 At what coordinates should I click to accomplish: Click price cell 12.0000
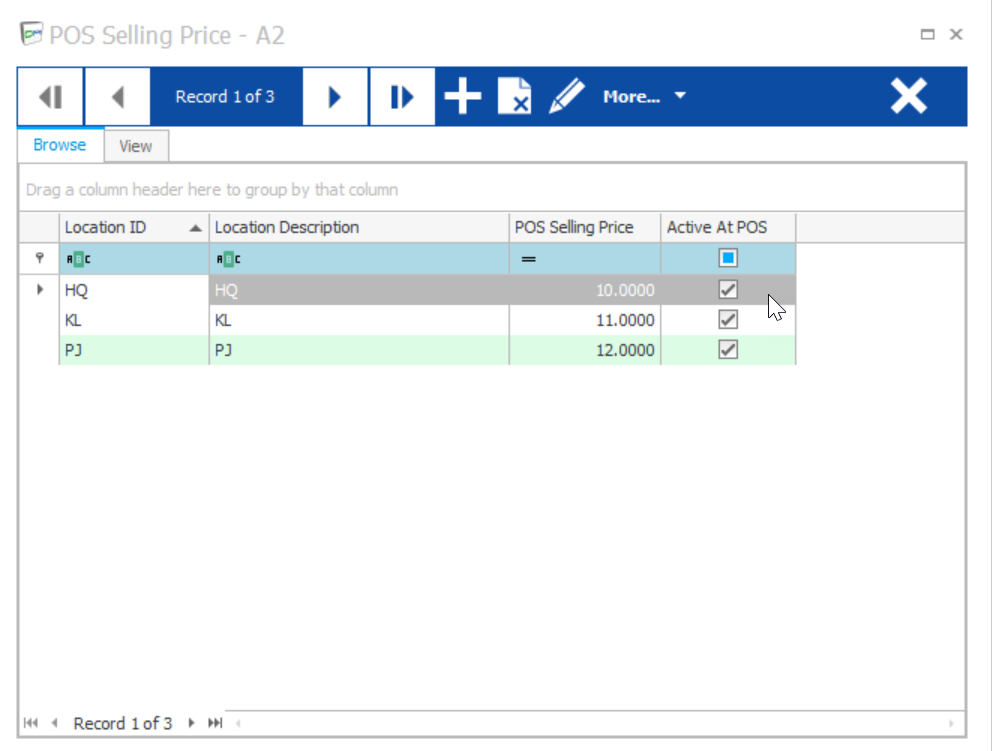click(x=585, y=350)
